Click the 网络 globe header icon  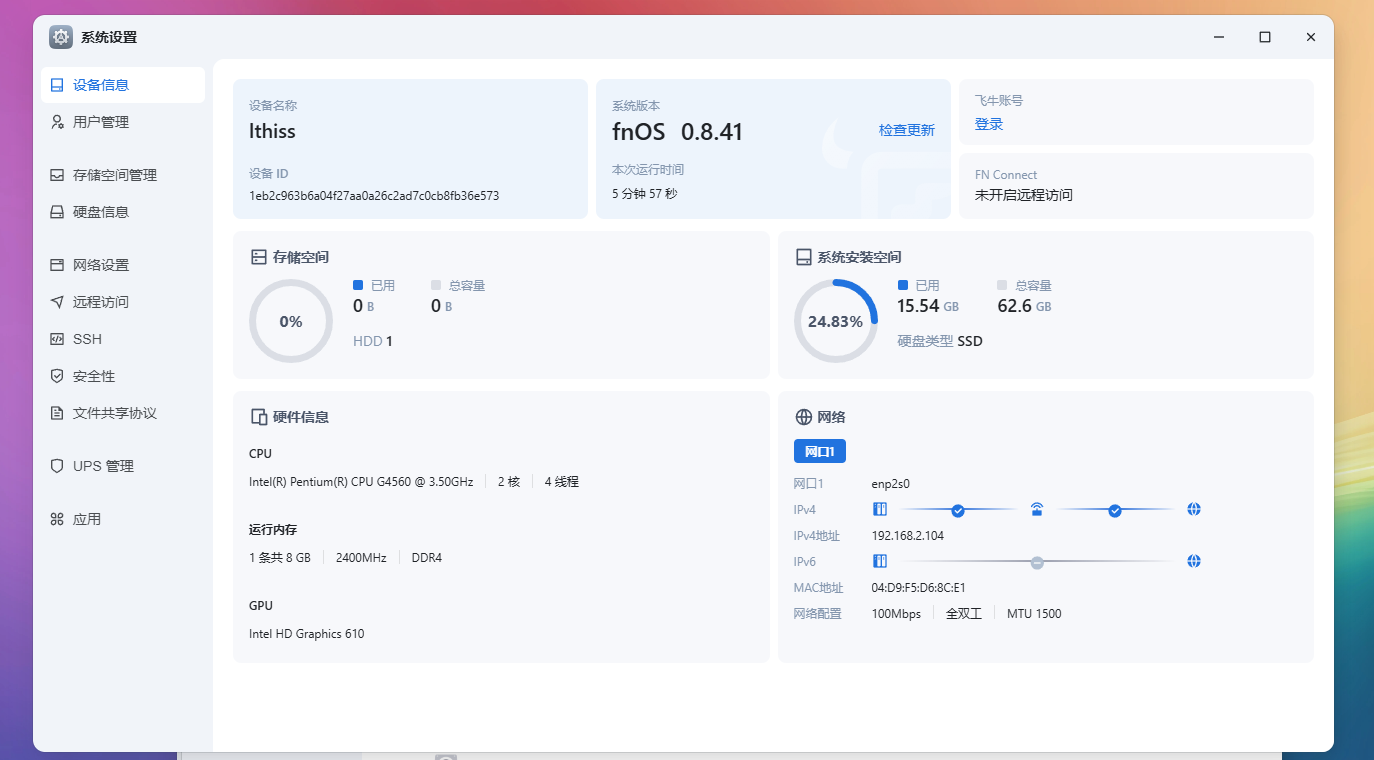coord(804,417)
